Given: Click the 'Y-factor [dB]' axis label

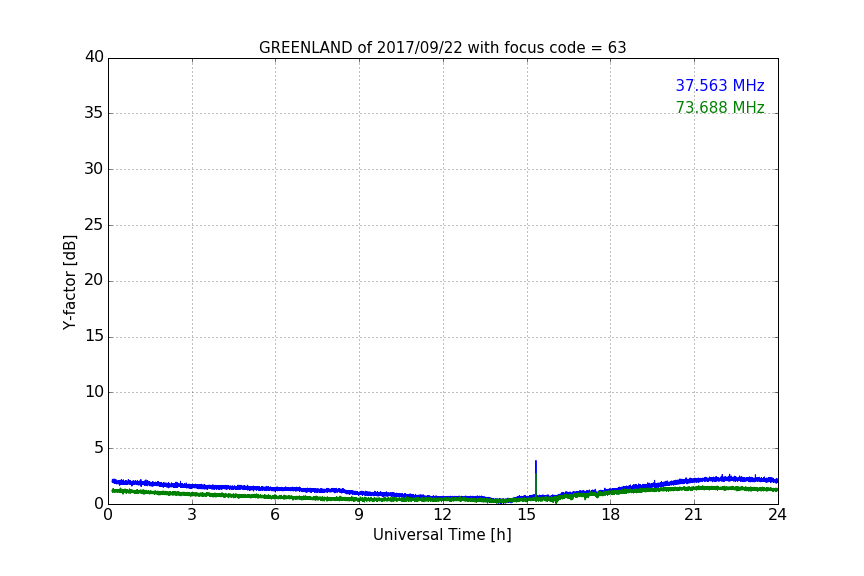Looking at the screenshot, I should [x=69, y=282].
